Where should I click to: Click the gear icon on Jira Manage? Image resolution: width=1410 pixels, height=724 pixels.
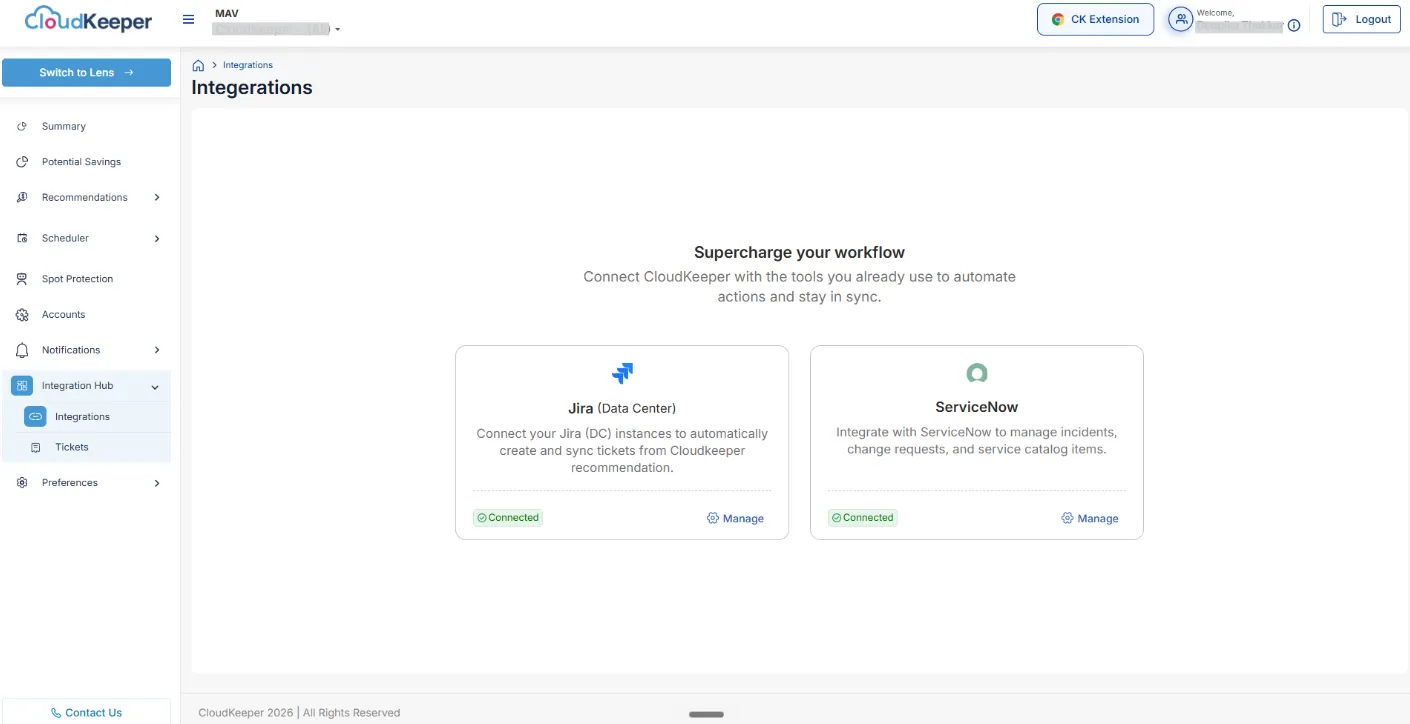(x=713, y=518)
